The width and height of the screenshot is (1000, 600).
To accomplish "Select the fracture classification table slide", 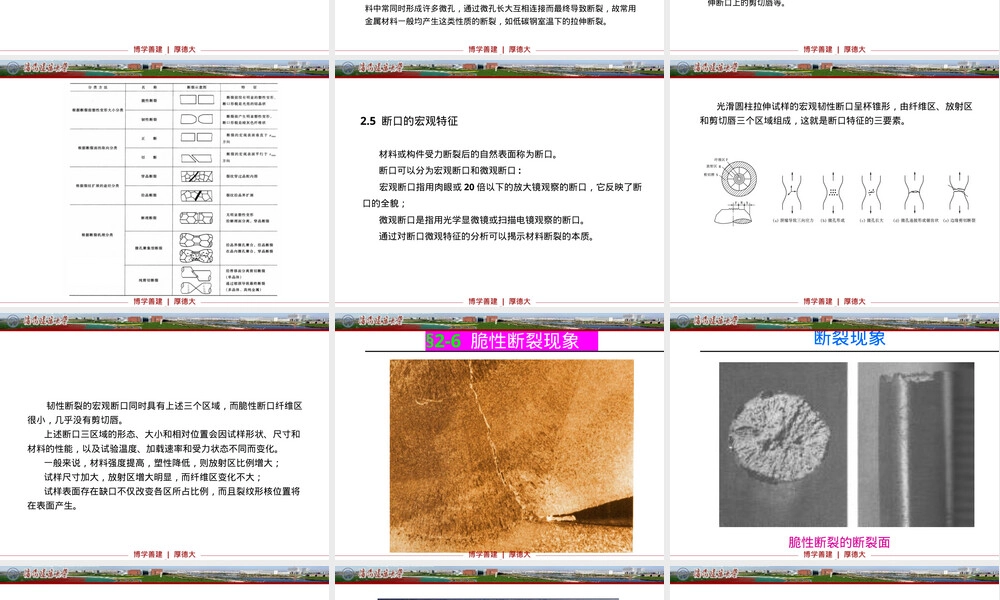I will [x=165, y=184].
